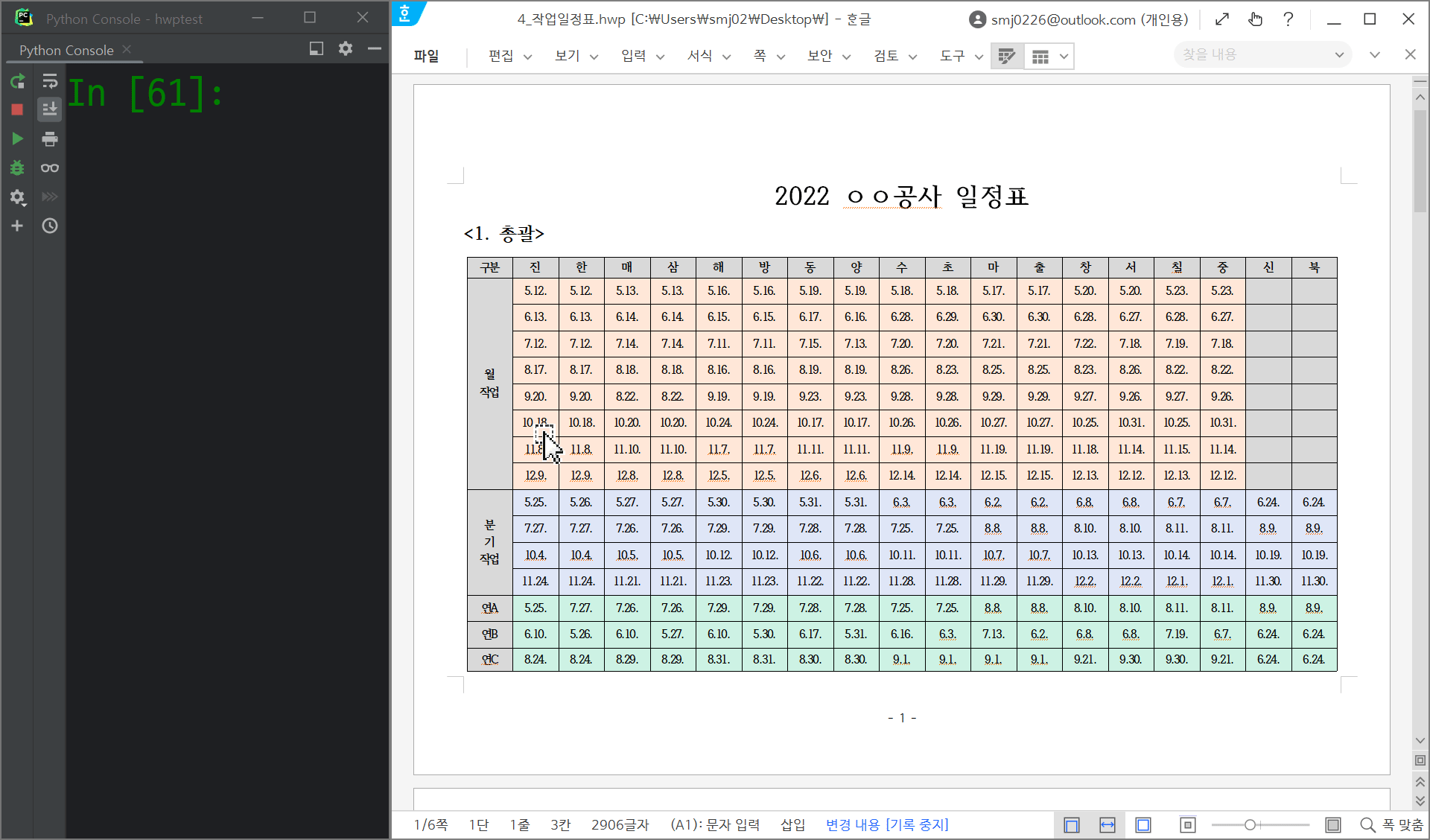Toggle scroll to end button
The height and width of the screenshot is (840, 1430).
click(x=50, y=109)
